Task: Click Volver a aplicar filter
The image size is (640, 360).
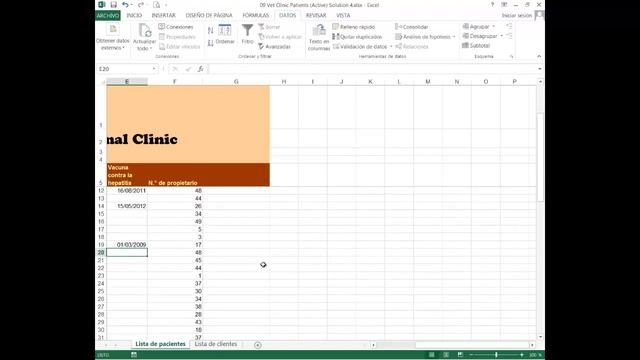Action: (280, 37)
